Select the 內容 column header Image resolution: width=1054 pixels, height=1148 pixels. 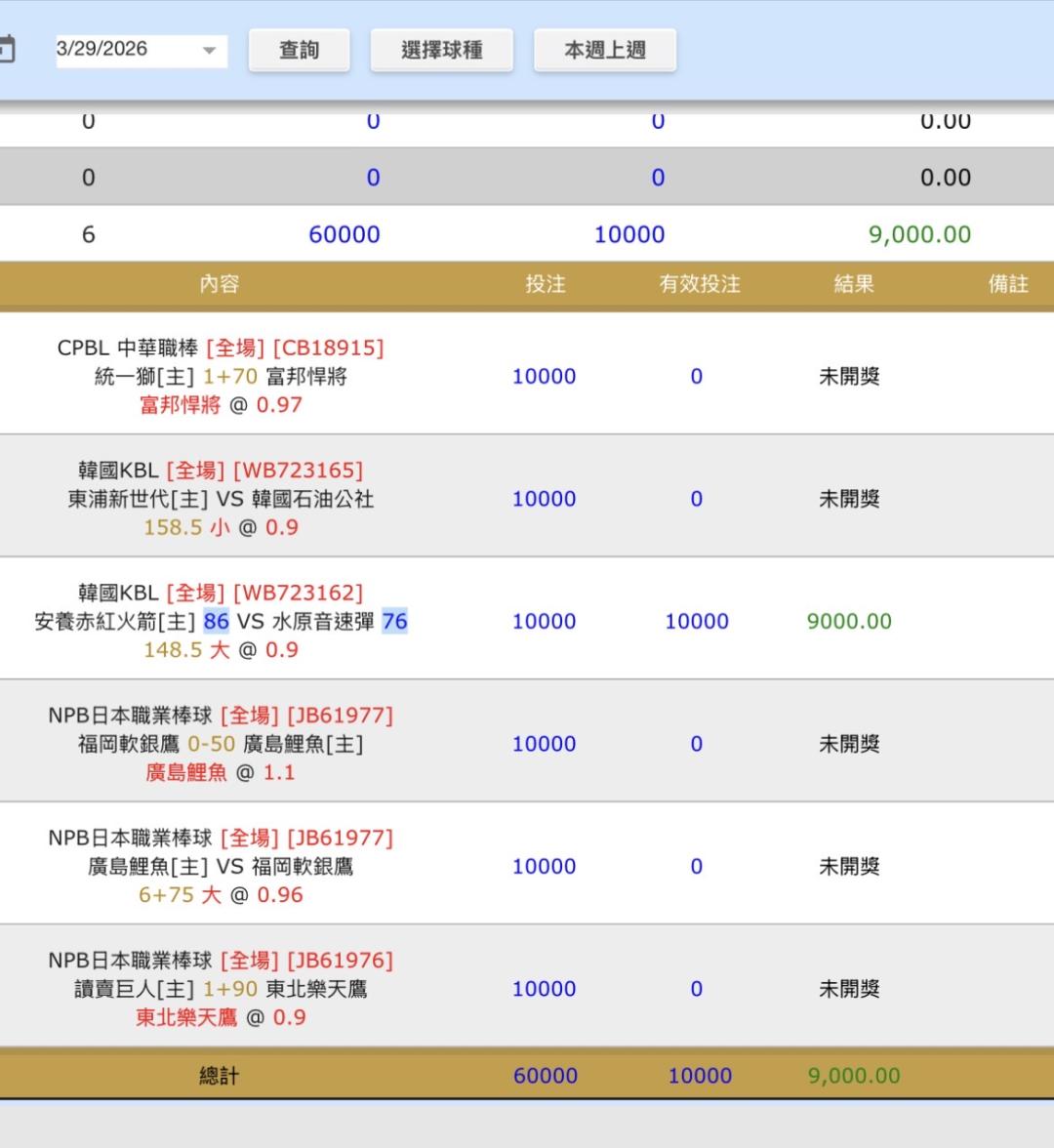tap(219, 284)
